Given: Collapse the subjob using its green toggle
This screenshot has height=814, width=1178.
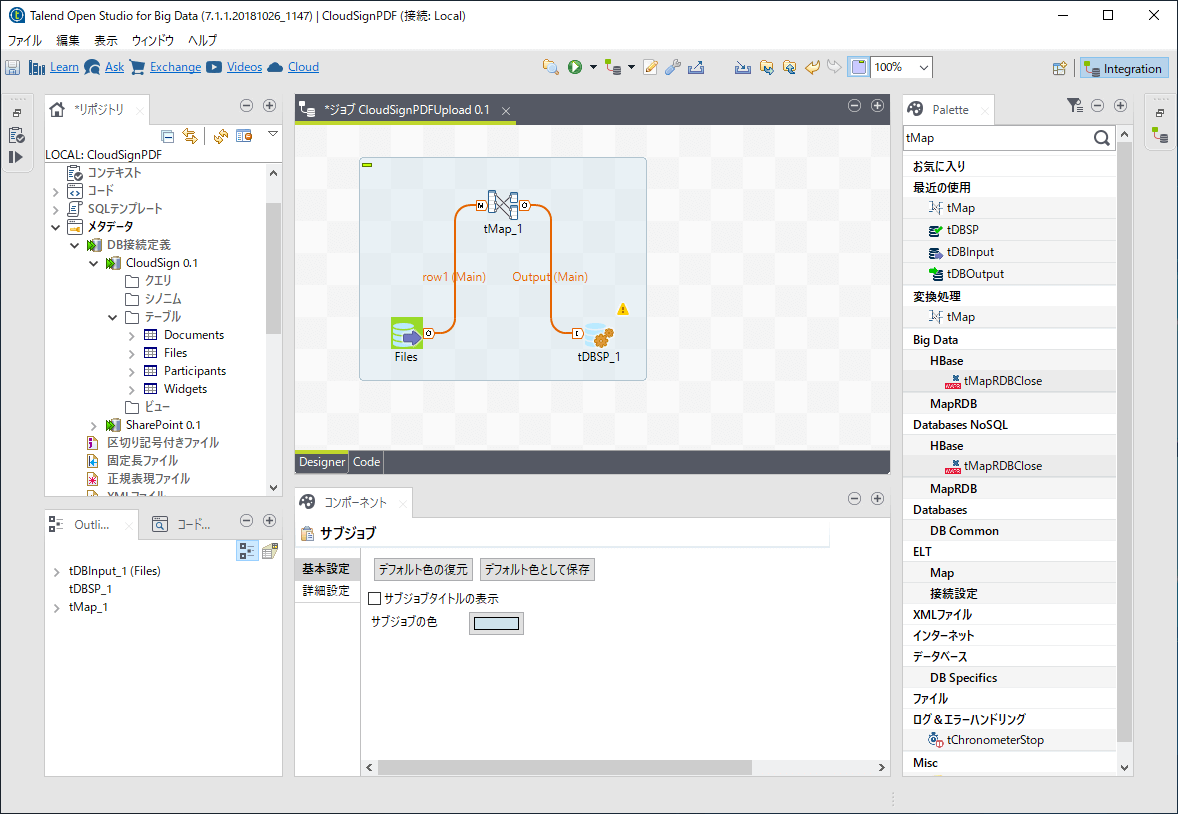Looking at the screenshot, I should coord(366,165).
